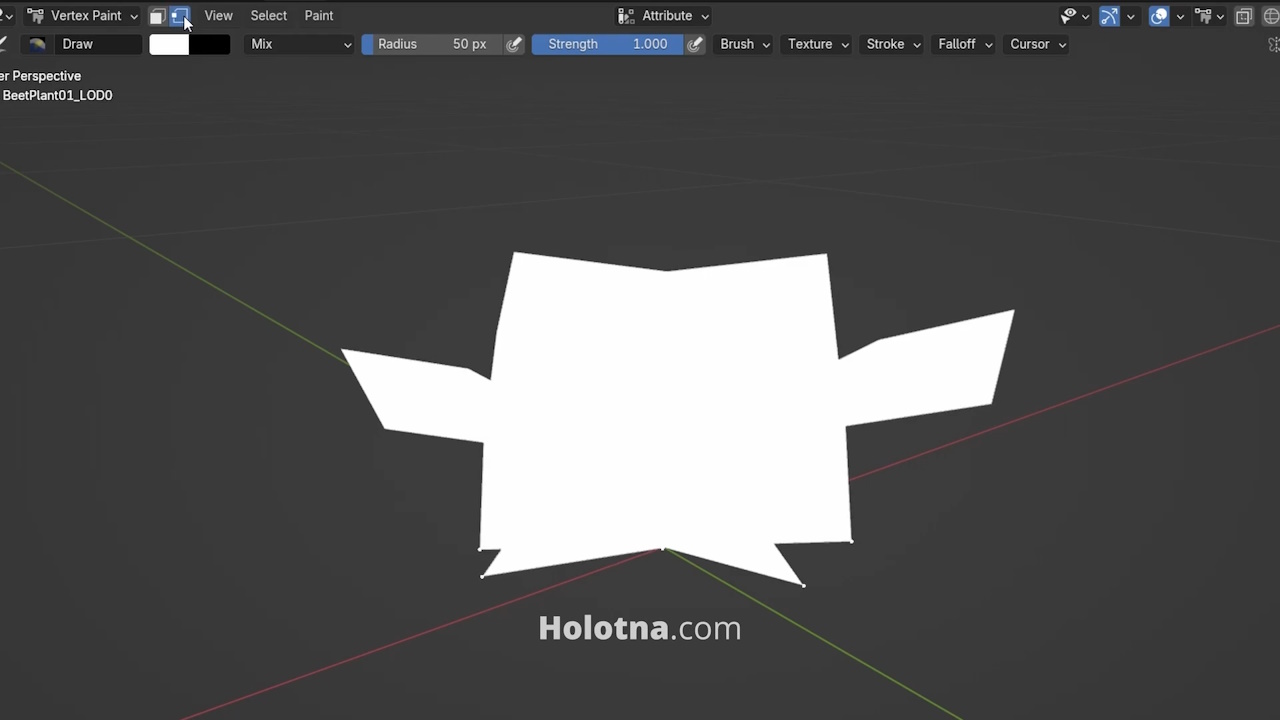Toggle face selection masking icon
Viewport: 1280px width, 720px height.
click(x=157, y=16)
